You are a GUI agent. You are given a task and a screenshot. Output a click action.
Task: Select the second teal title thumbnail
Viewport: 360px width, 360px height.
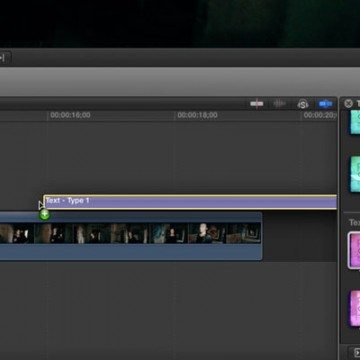355,174
